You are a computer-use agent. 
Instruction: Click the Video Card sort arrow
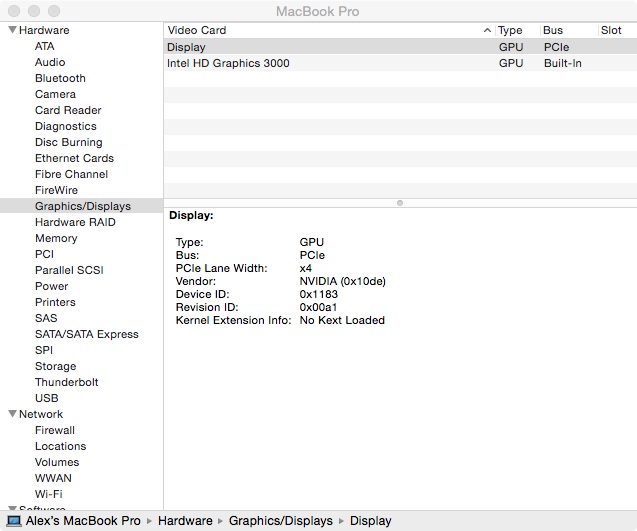click(x=487, y=30)
